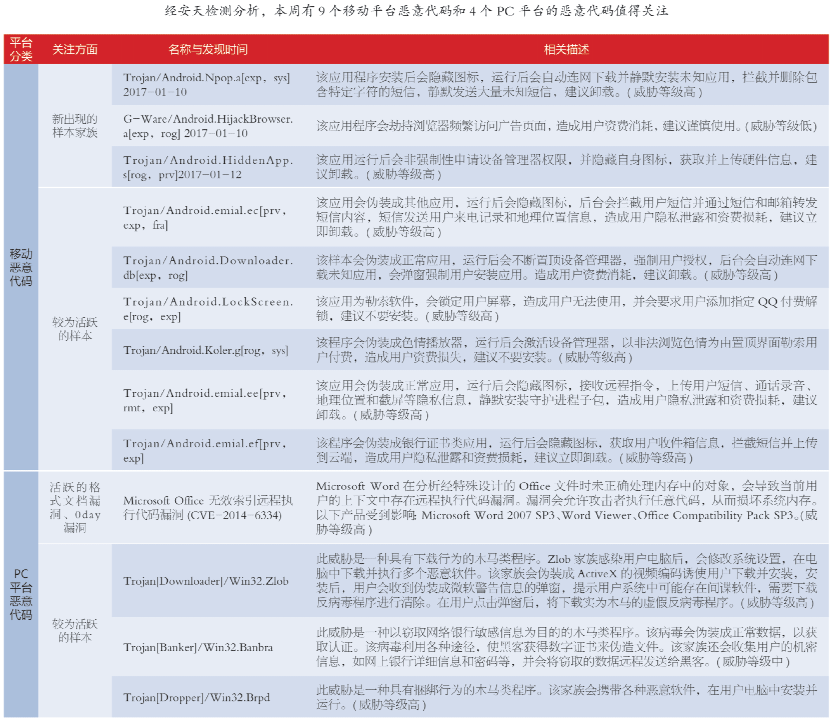Viewport: 835px width, 724px height.
Task: Select Trojan/Android.Koler.g name cell
Action: (208, 350)
